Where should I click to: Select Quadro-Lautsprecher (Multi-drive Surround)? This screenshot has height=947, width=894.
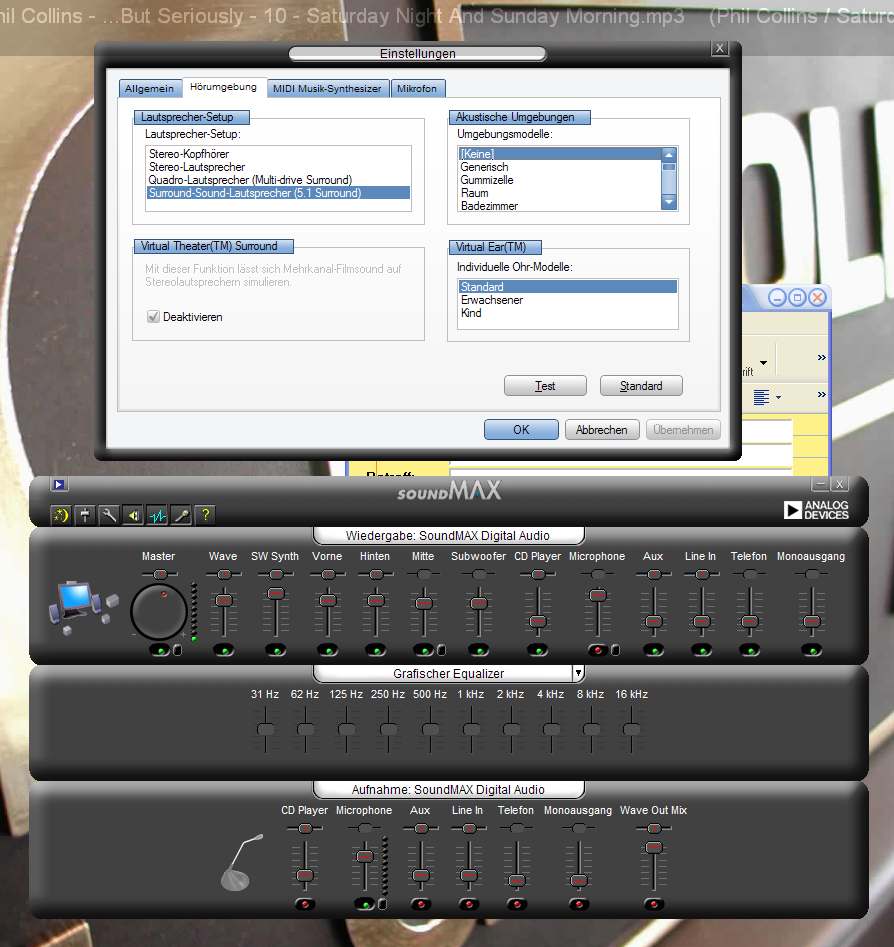click(278, 180)
